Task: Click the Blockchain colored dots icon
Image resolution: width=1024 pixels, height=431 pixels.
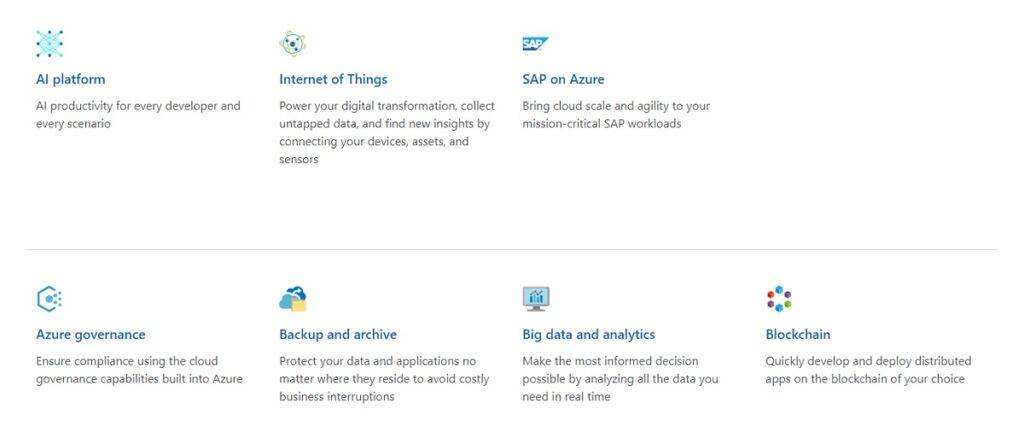Action: 779,298
